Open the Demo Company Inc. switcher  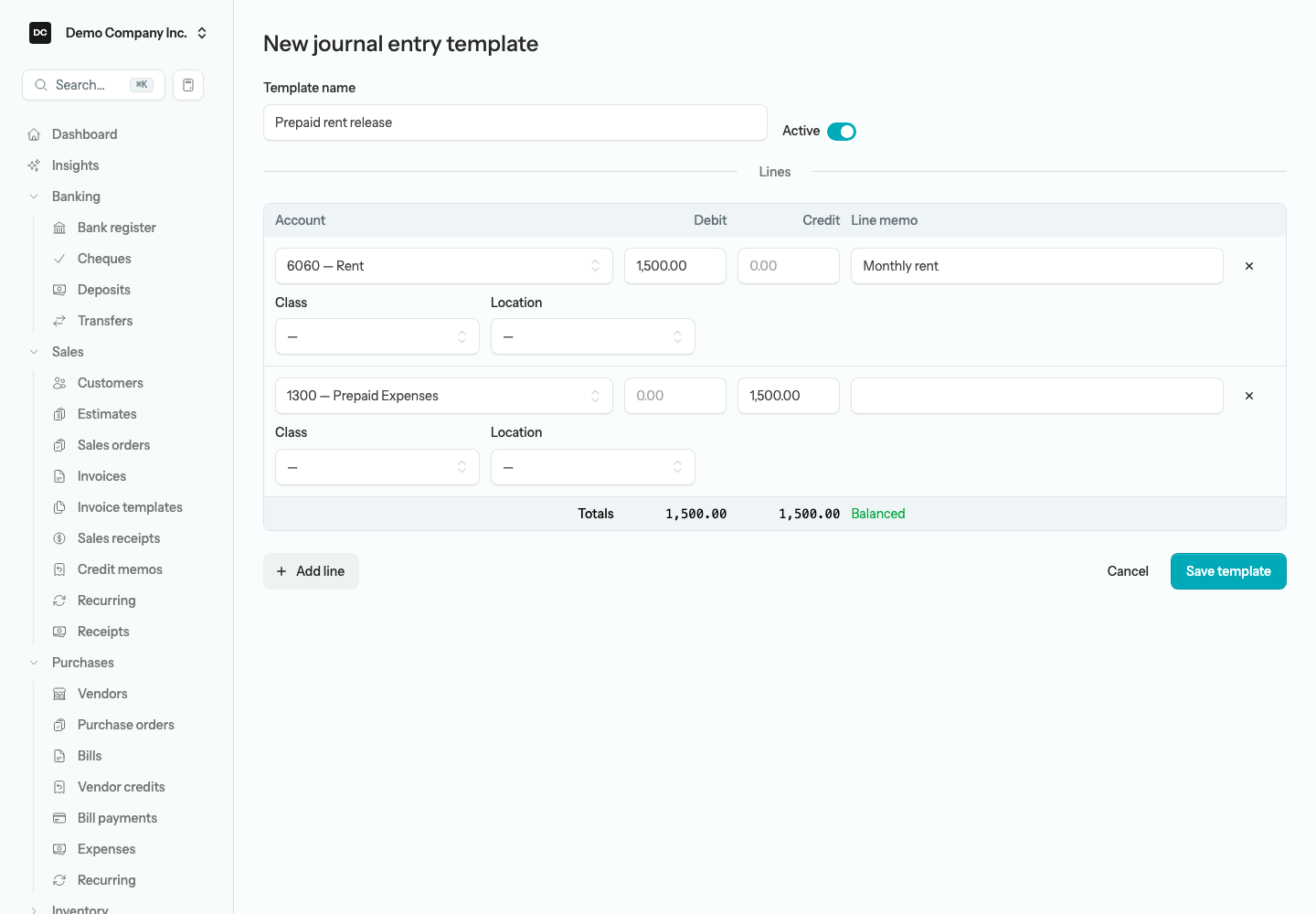click(x=117, y=33)
